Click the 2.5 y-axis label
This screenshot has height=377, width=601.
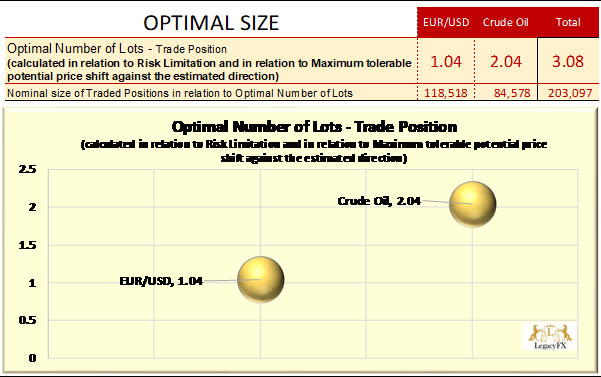28,169
